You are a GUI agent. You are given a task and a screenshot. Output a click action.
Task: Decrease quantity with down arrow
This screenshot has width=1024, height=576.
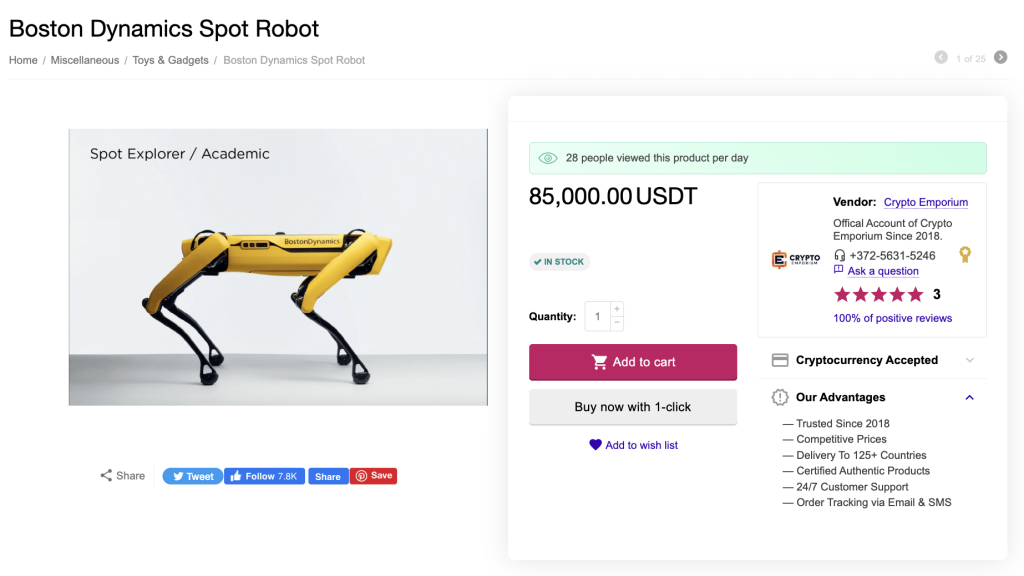tap(616, 323)
